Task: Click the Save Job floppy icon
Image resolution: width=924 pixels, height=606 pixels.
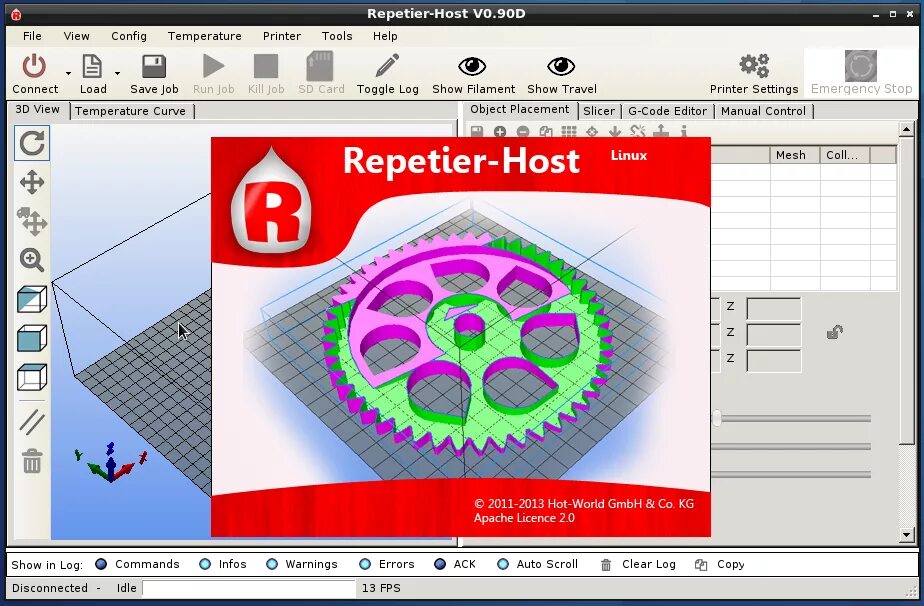Action: [154, 66]
